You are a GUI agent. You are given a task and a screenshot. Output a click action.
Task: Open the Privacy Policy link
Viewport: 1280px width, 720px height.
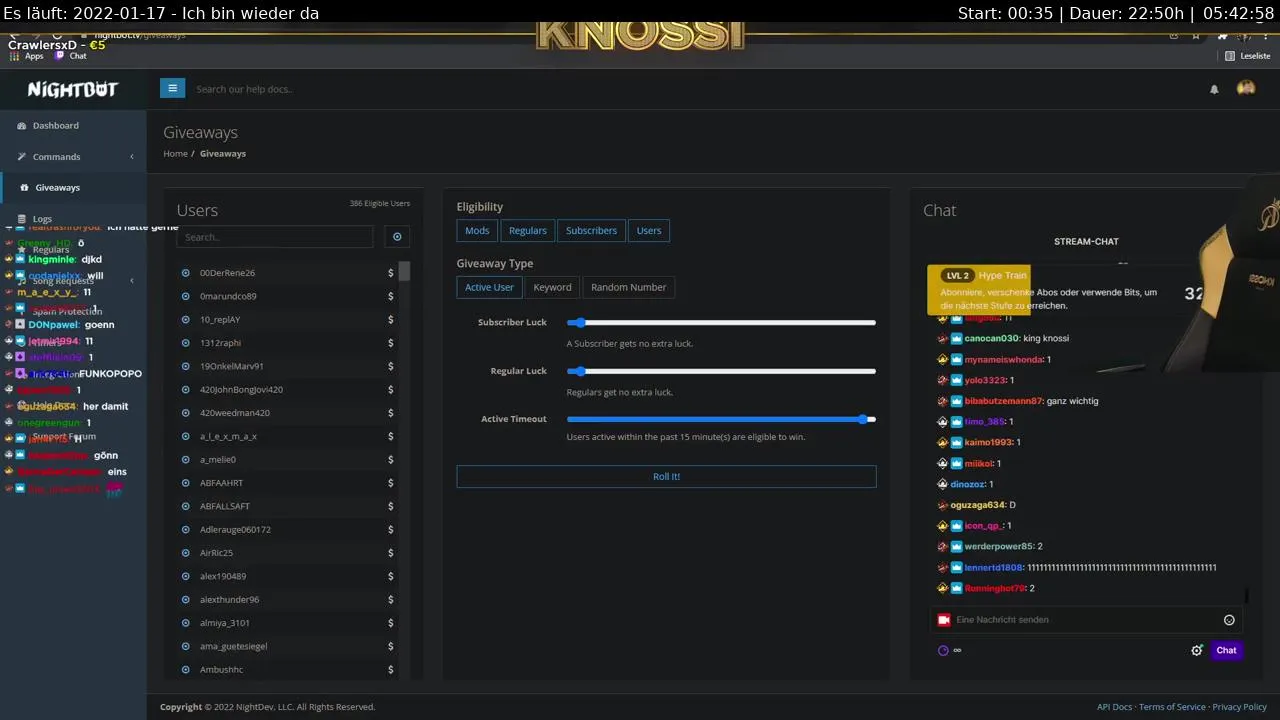point(1239,707)
